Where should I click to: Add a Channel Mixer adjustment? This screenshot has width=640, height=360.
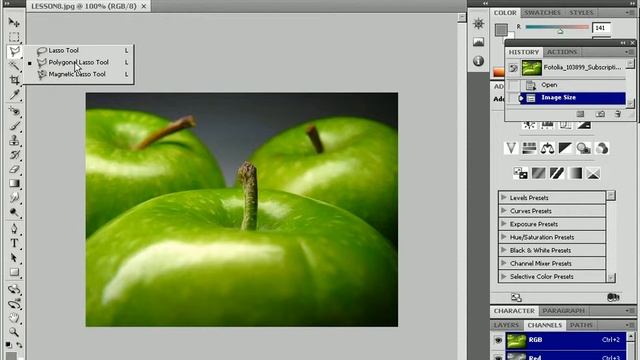coord(602,148)
